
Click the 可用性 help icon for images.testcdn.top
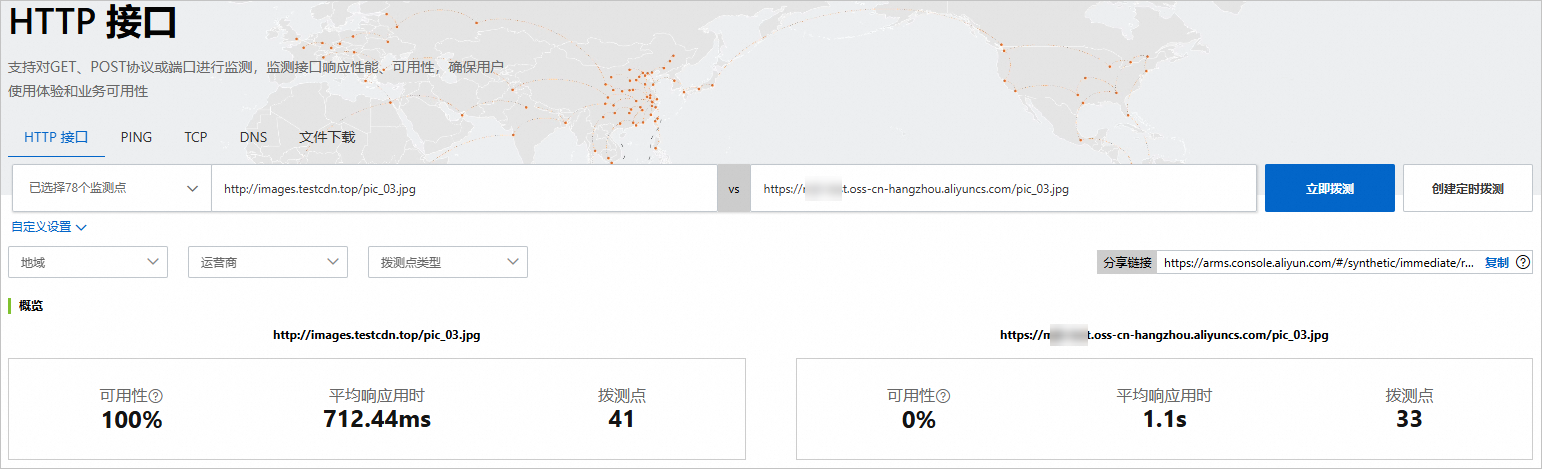(x=155, y=396)
